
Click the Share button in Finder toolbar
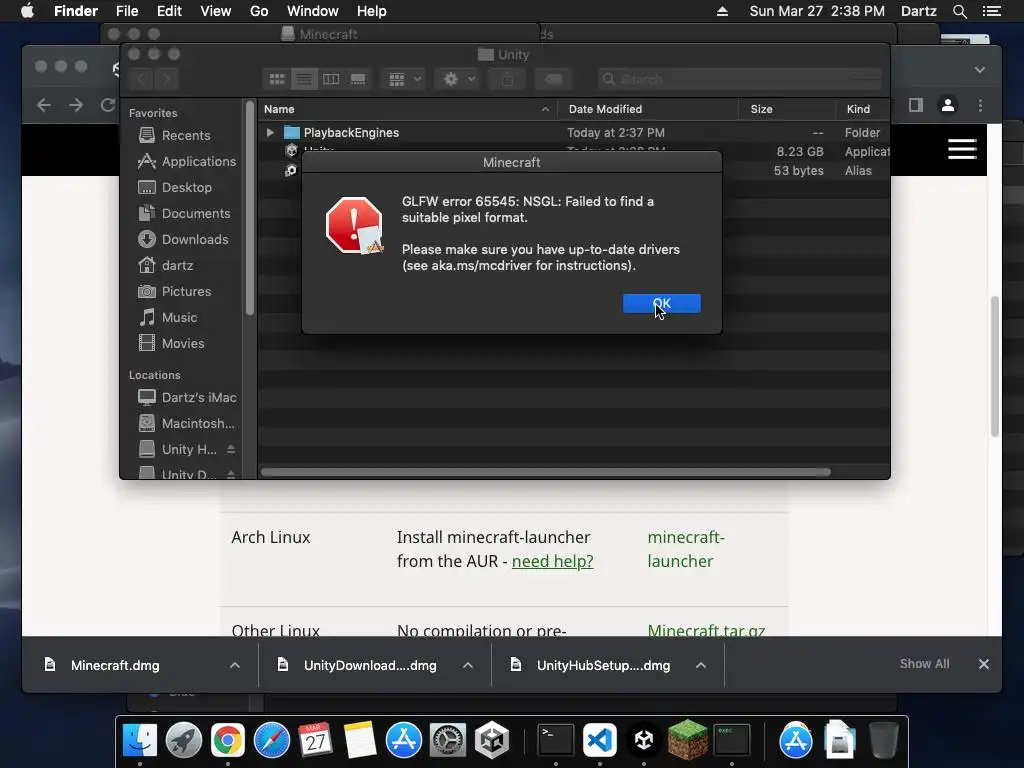pos(507,79)
